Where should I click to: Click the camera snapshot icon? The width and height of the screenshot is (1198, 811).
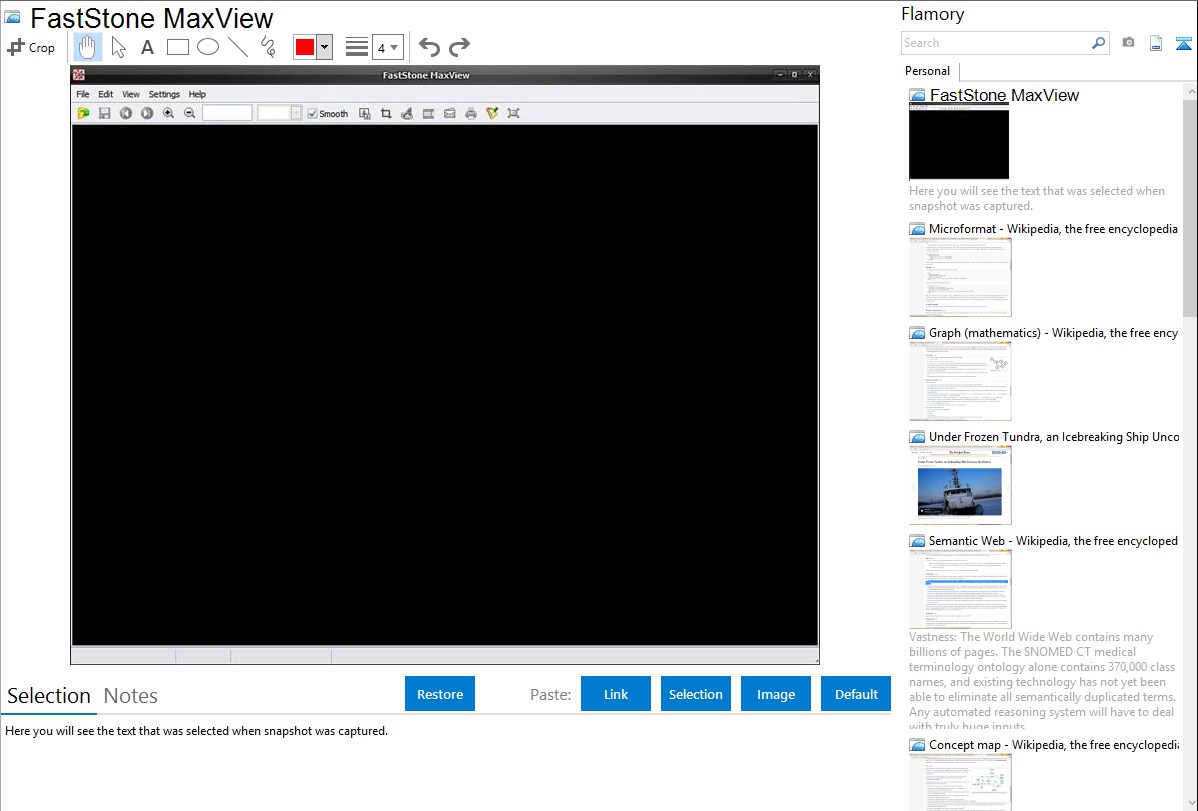click(1128, 43)
